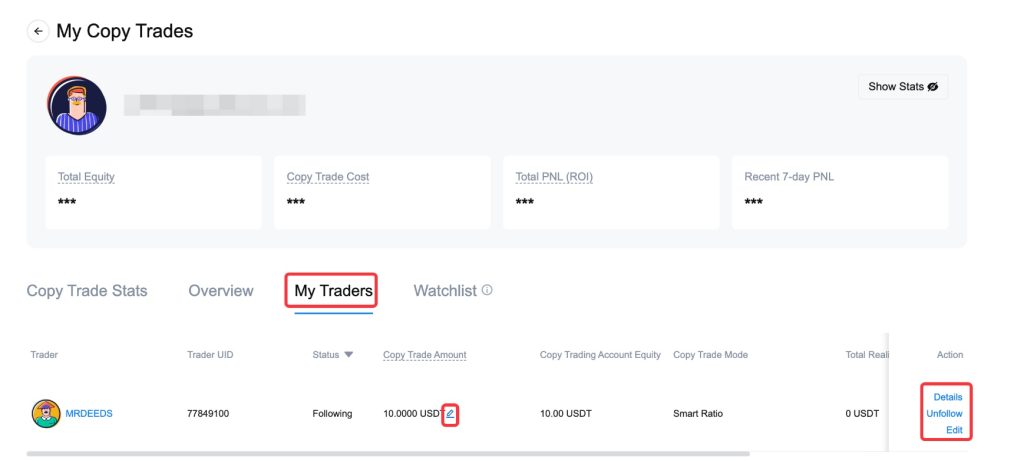This screenshot has width=1024, height=461.
Task: Open the Watchlist tab
Action: point(445,291)
